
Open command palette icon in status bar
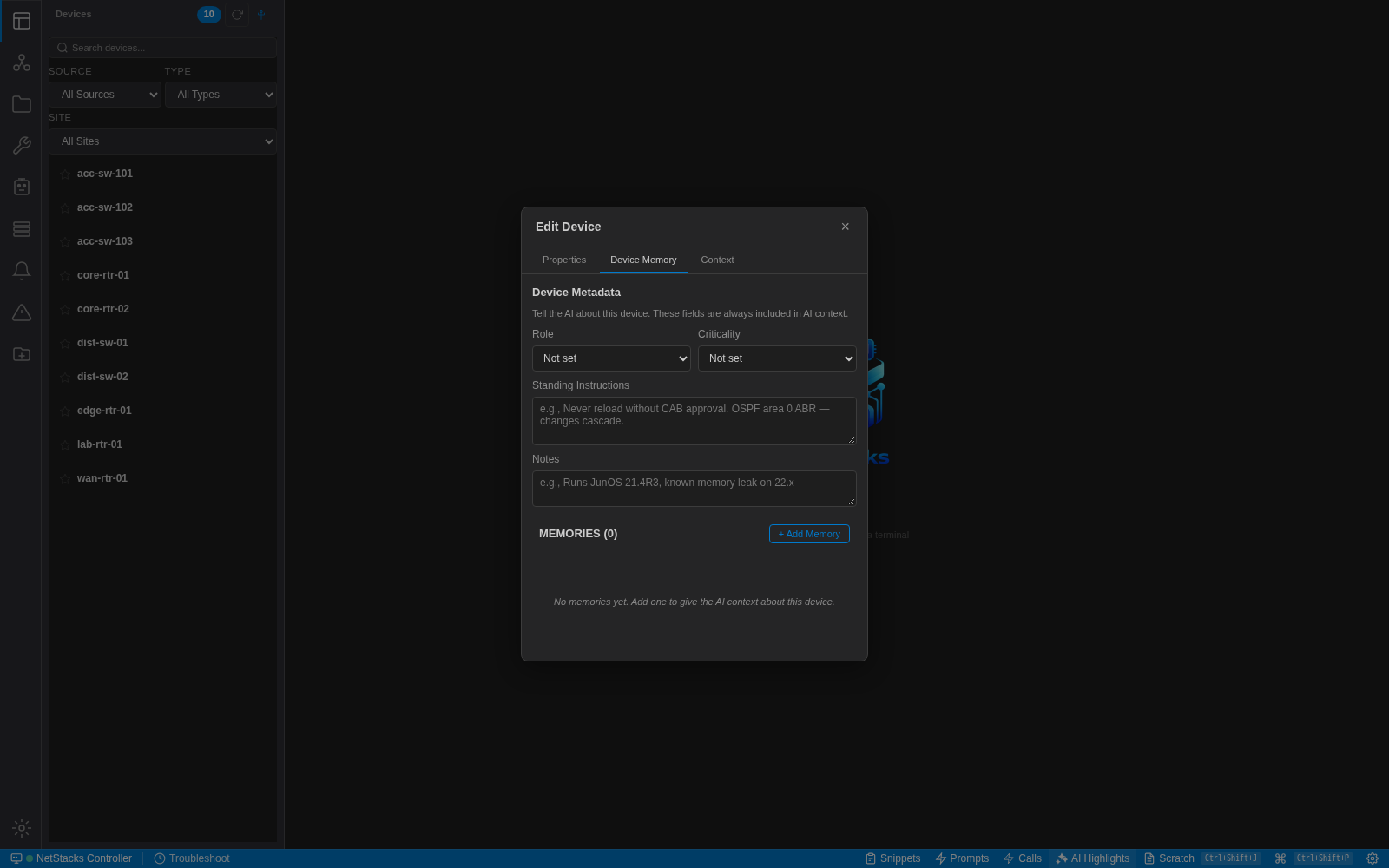pyautogui.click(x=1280, y=858)
